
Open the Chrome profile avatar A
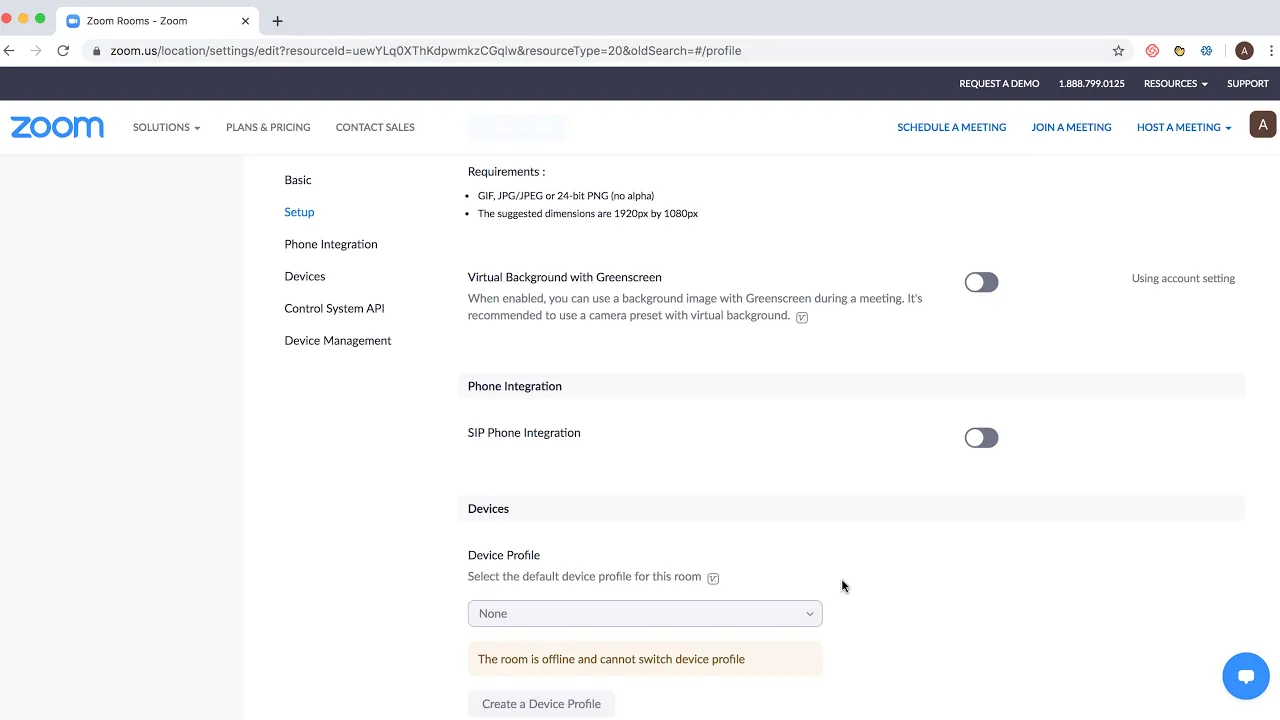click(1244, 51)
